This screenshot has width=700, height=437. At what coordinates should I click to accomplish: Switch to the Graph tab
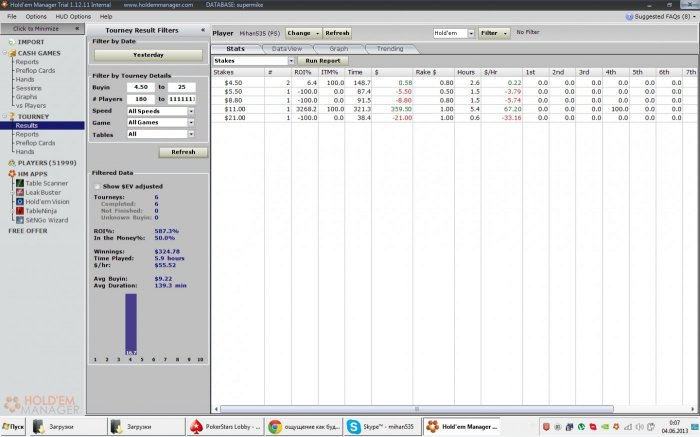(338, 49)
